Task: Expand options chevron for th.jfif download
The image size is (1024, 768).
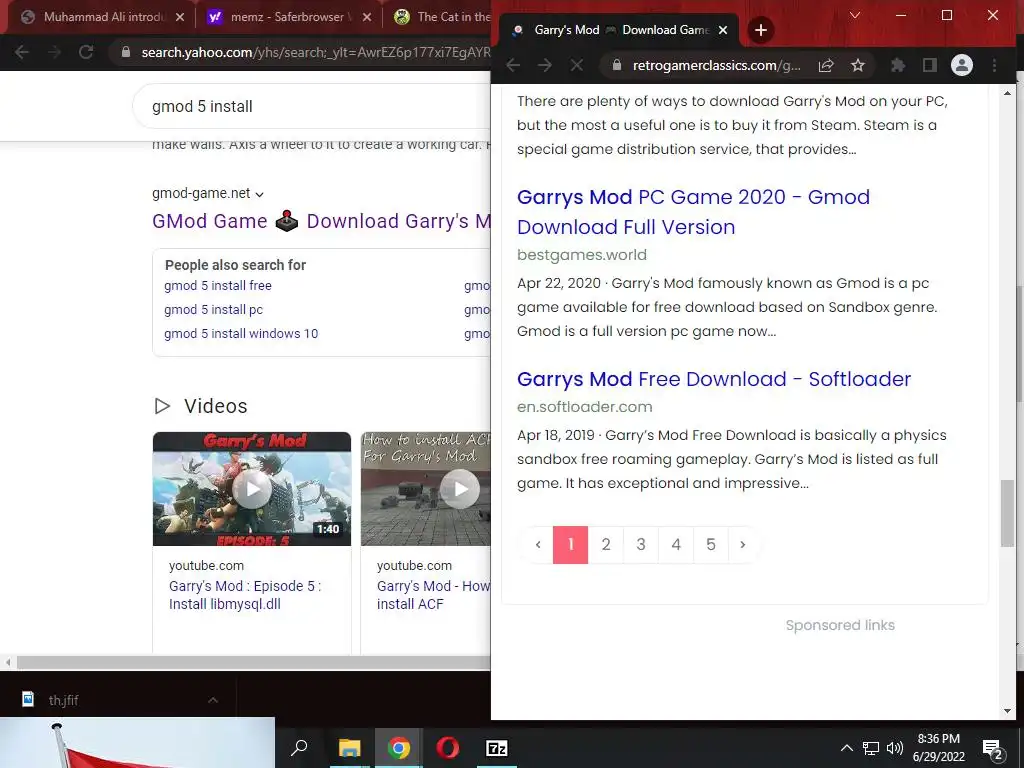Action: (x=213, y=700)
